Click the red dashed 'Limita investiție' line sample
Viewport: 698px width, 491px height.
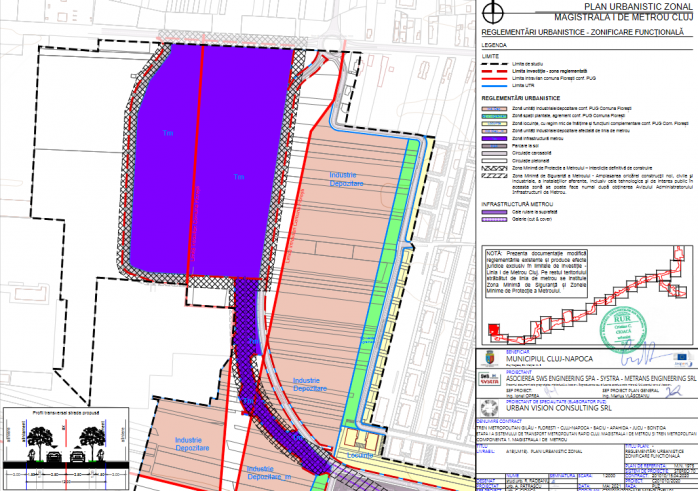click(494, 71)
